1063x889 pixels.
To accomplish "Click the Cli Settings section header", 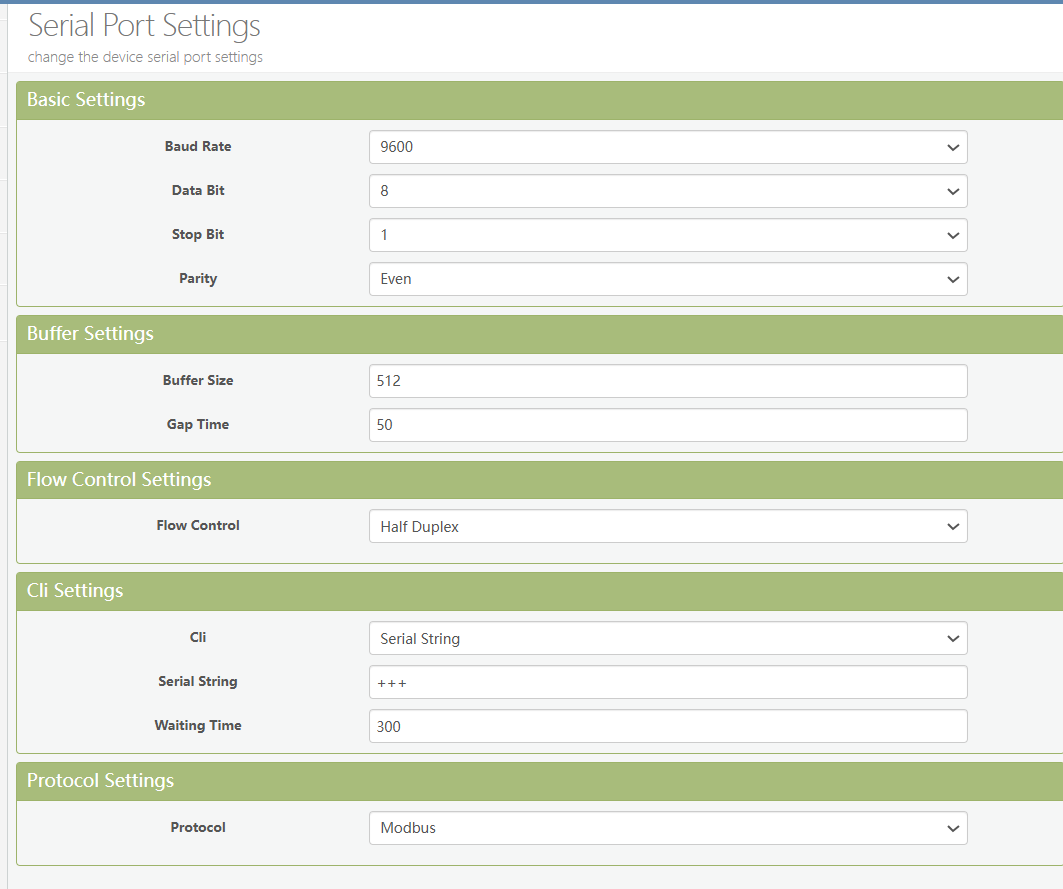I will [x=540, y=591].
